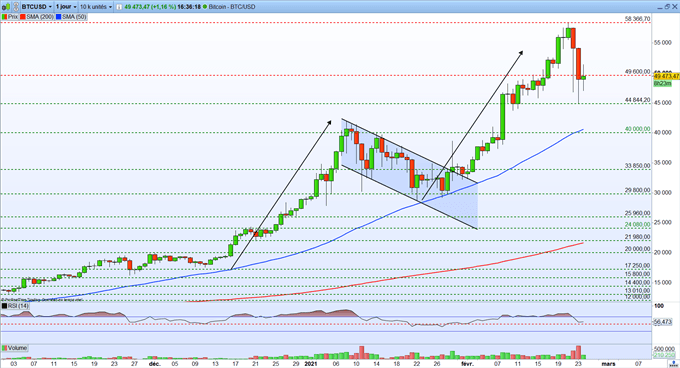Click the 'déc.' date axis label
This screenshot has width=680, height=368.
coord(154,364)
